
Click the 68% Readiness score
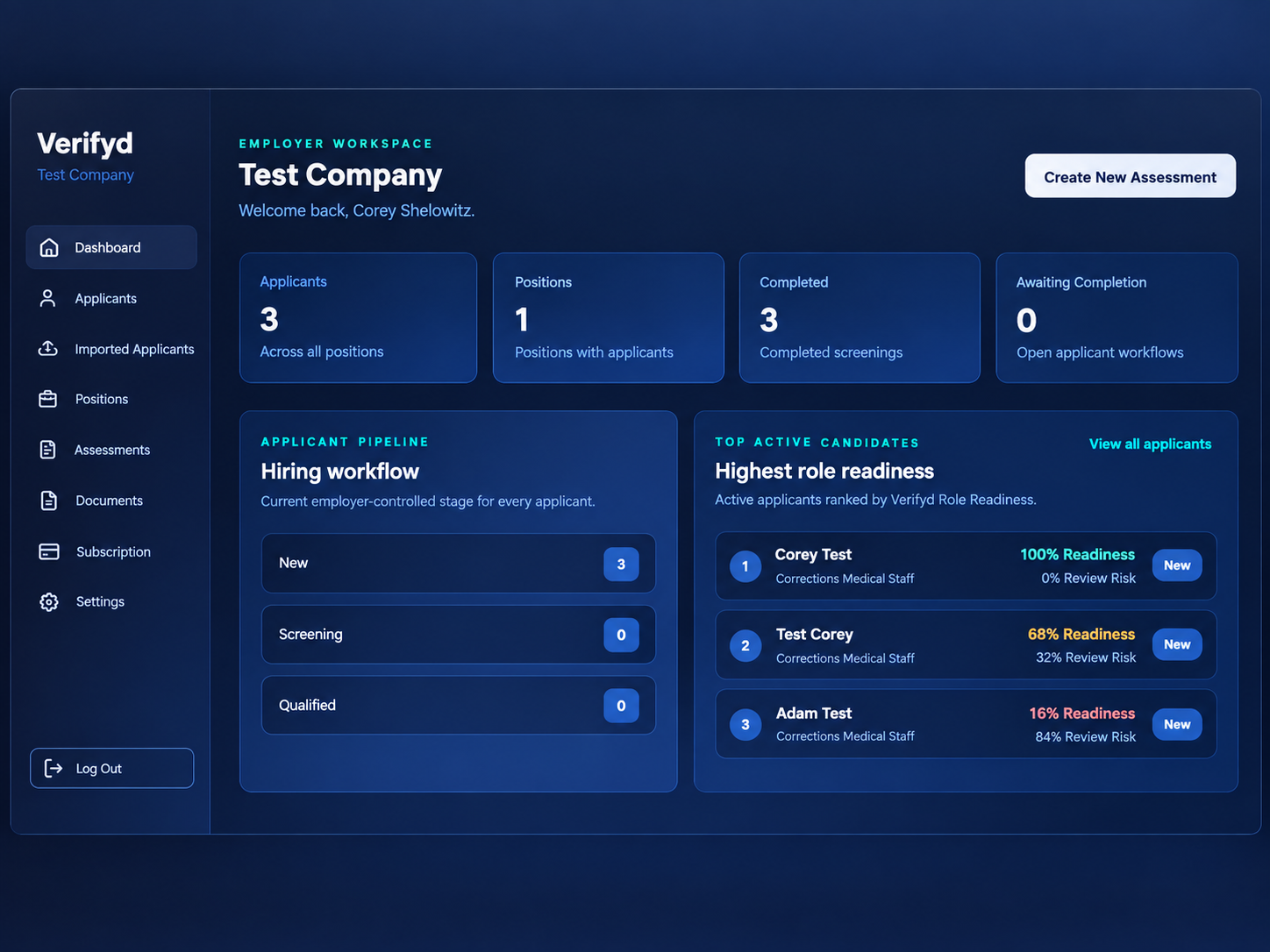click(x=1081, y=634)
